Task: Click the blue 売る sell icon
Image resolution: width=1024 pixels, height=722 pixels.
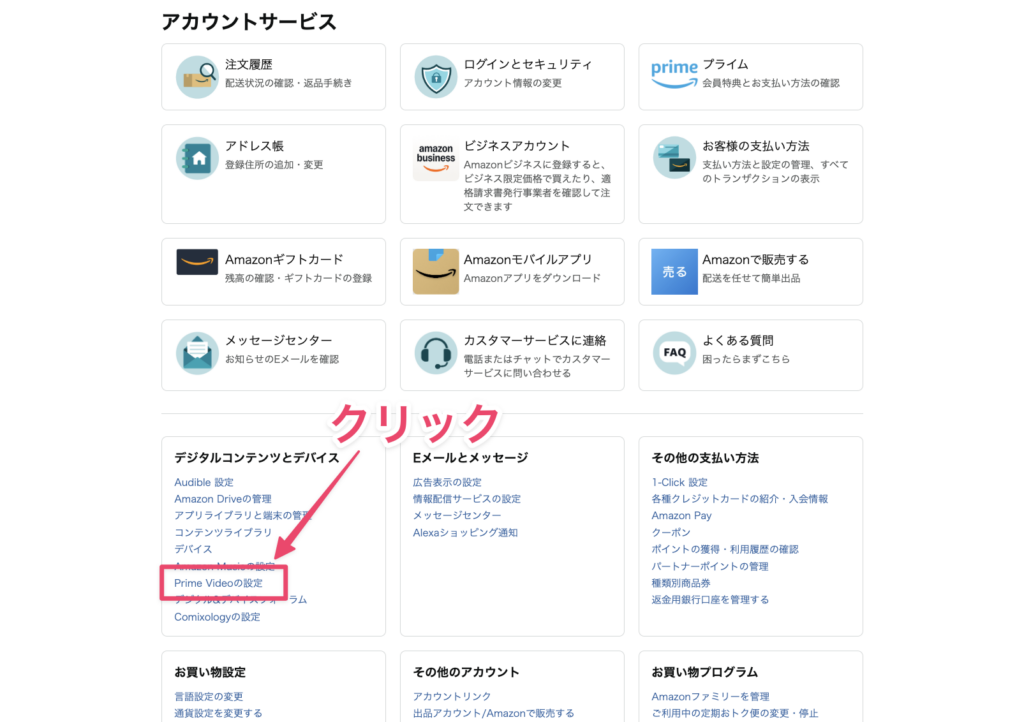Action: point(675,272)
